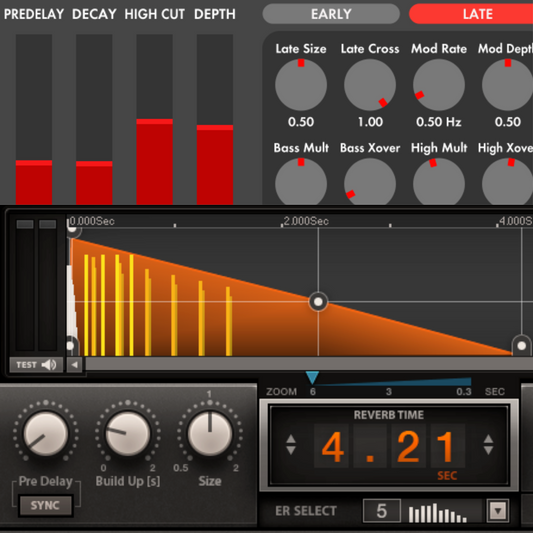This screenshot has width=533, height=533.
Task: Click the High Xover knob
Action: [508, 182]
